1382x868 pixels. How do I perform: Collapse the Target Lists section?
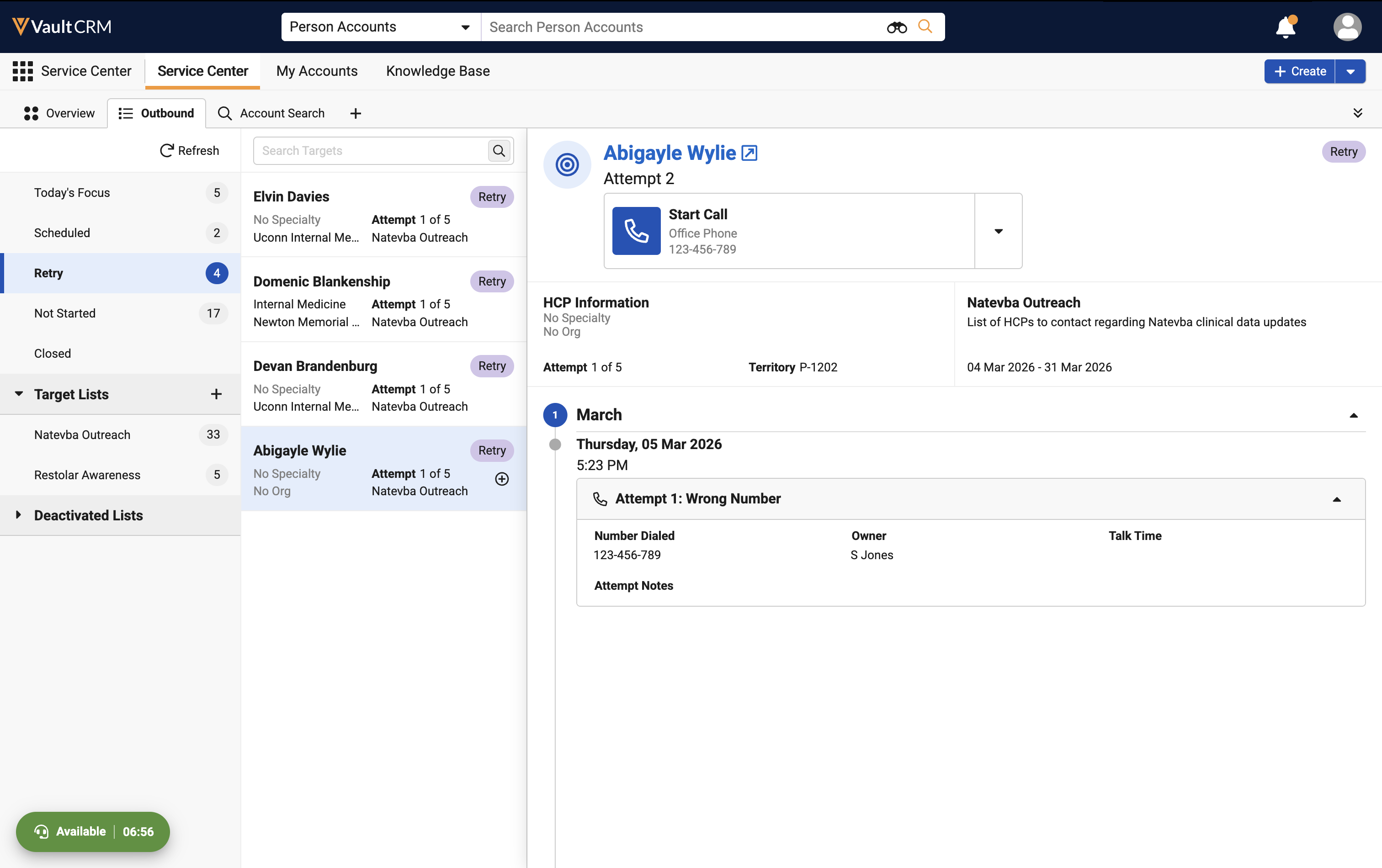click(x=19, y=393)
